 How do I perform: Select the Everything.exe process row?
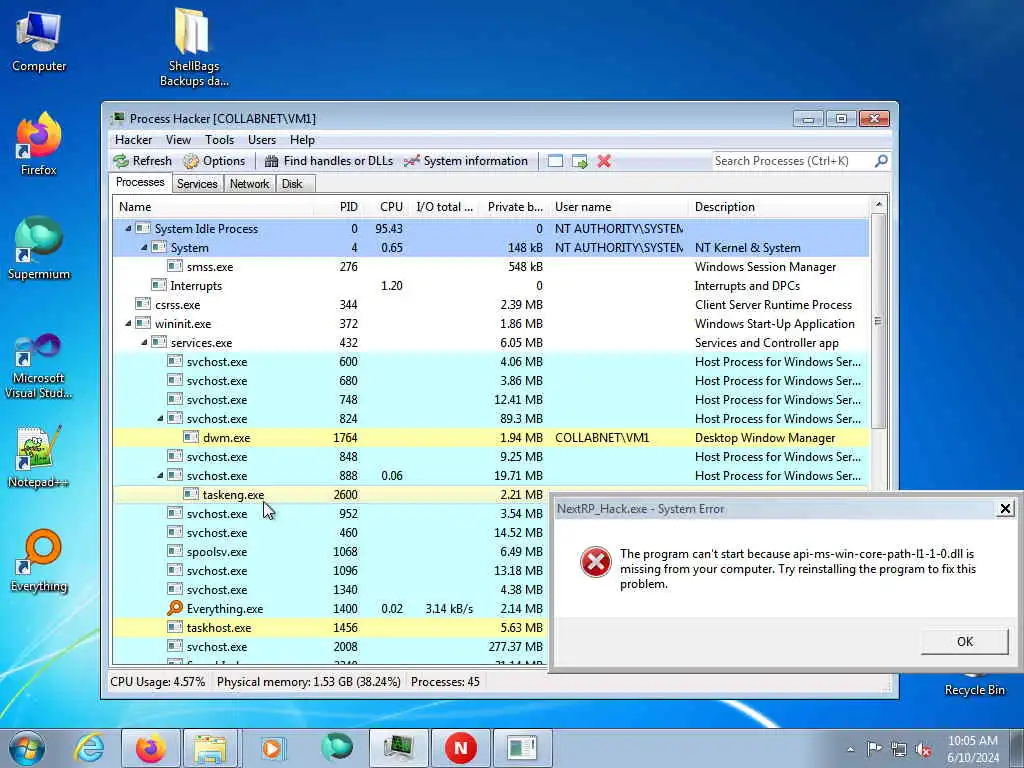click(x=331, y=609)
